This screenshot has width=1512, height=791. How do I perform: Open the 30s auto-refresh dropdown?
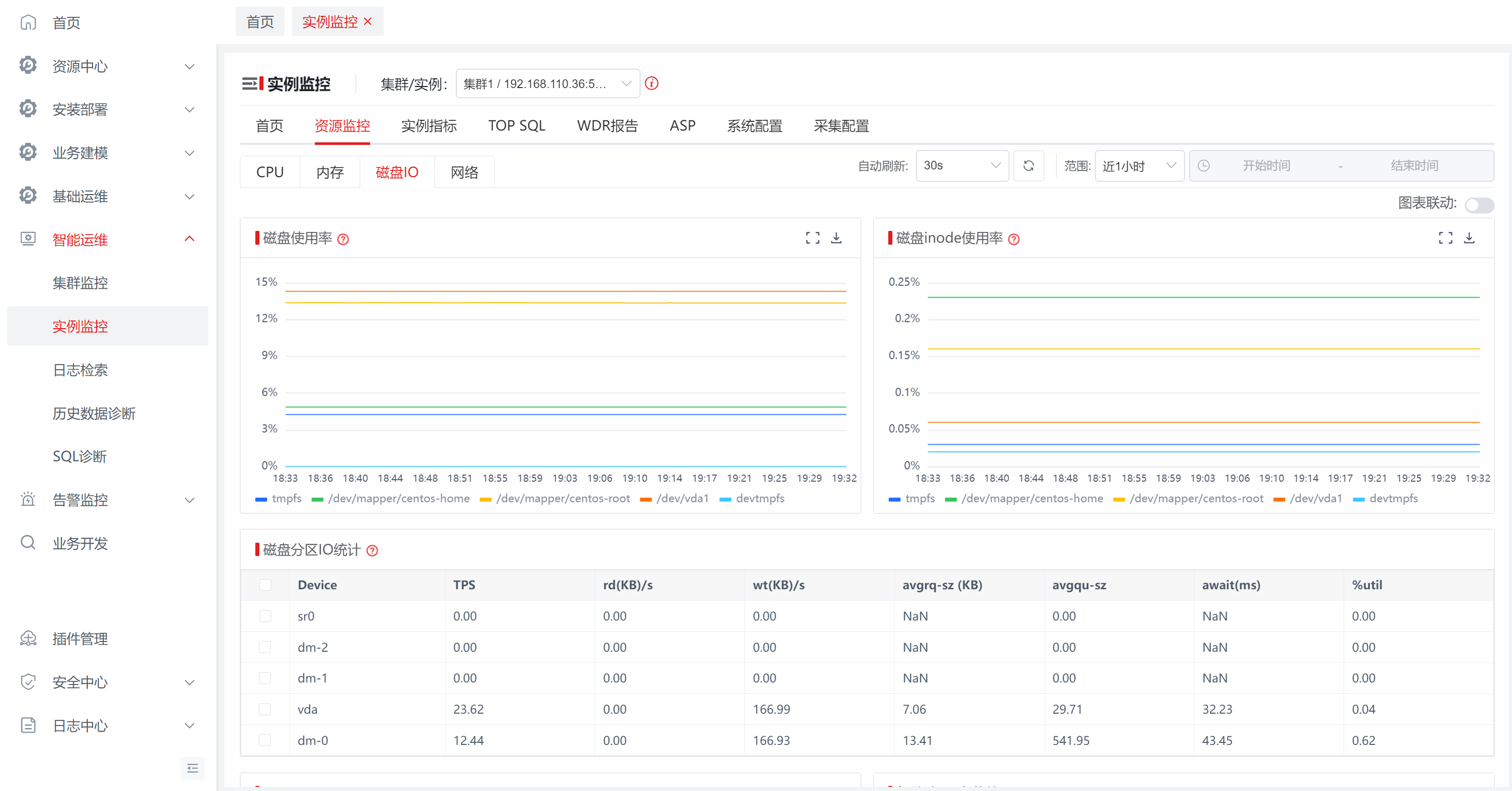[962, 165]
